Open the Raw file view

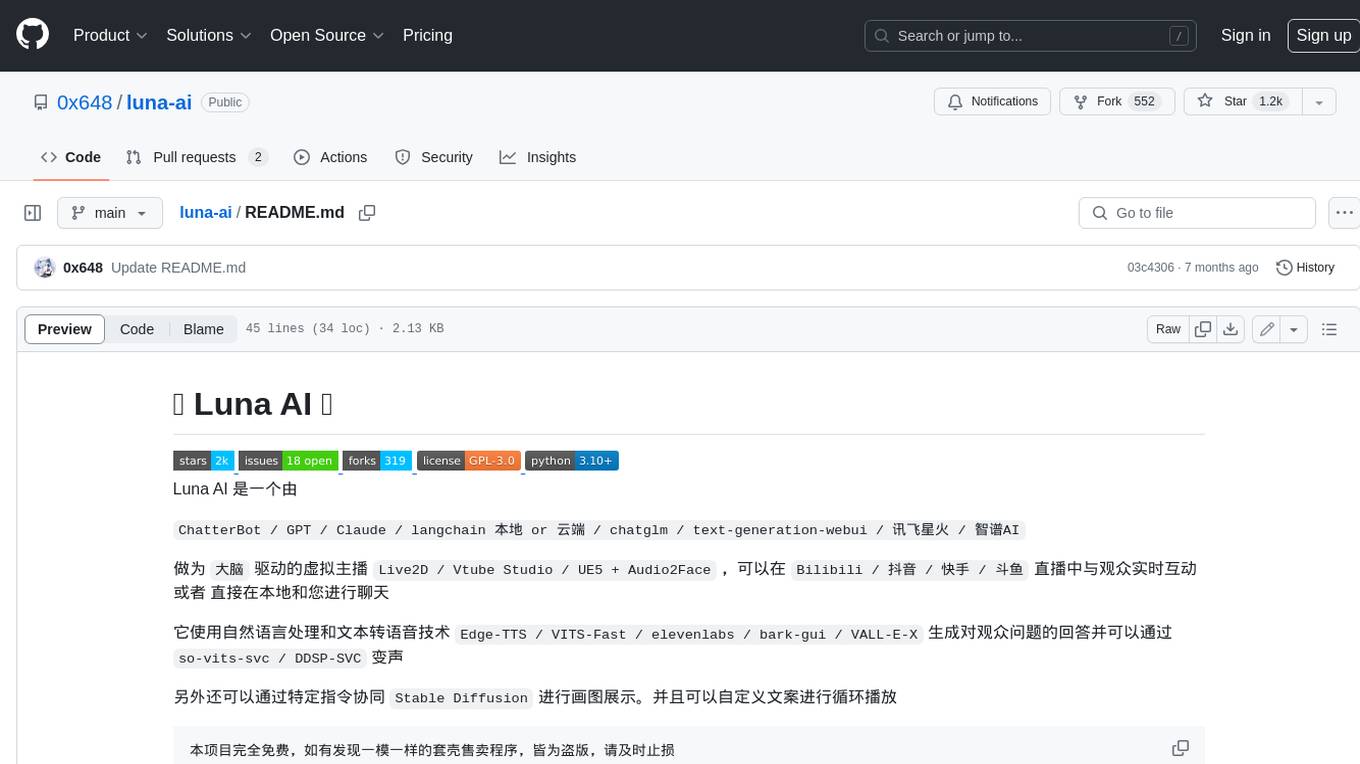pyautogui.click(x=1168, y=329)
